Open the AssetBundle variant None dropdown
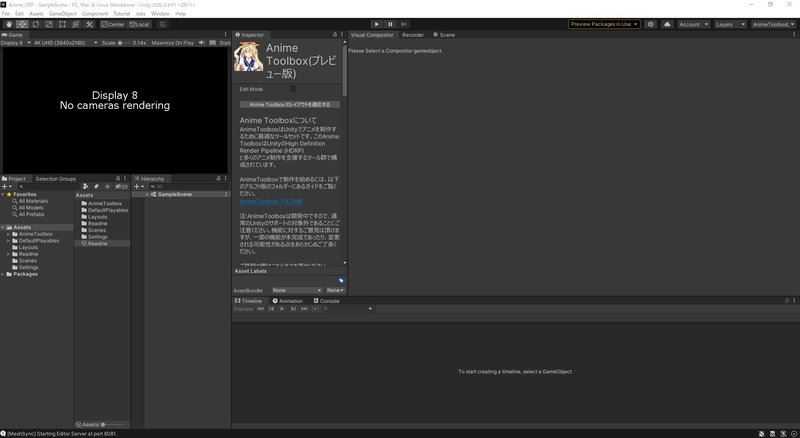Image resolution: width=800 pixels, height=438 pixels. pyautogui.click(x=335, y=290)
